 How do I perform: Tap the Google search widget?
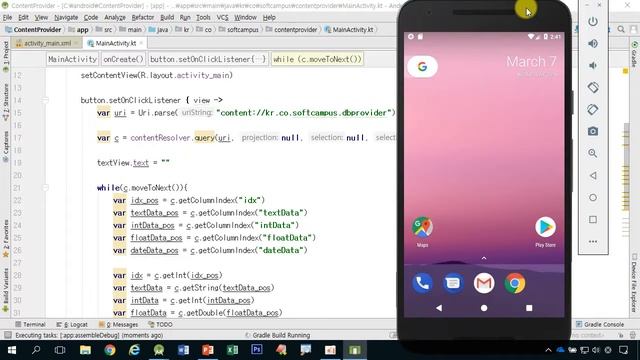tap(422, 66)
